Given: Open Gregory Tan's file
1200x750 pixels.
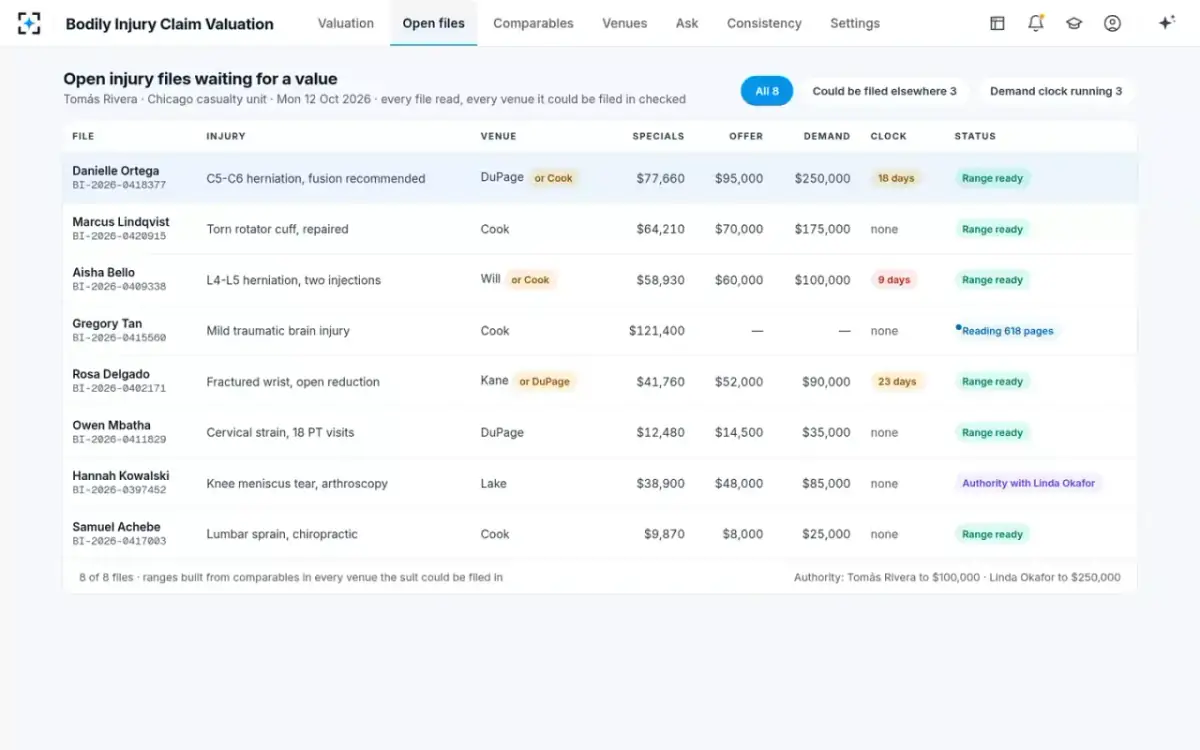Looking at the screenshot, I should tap(600, 331).
